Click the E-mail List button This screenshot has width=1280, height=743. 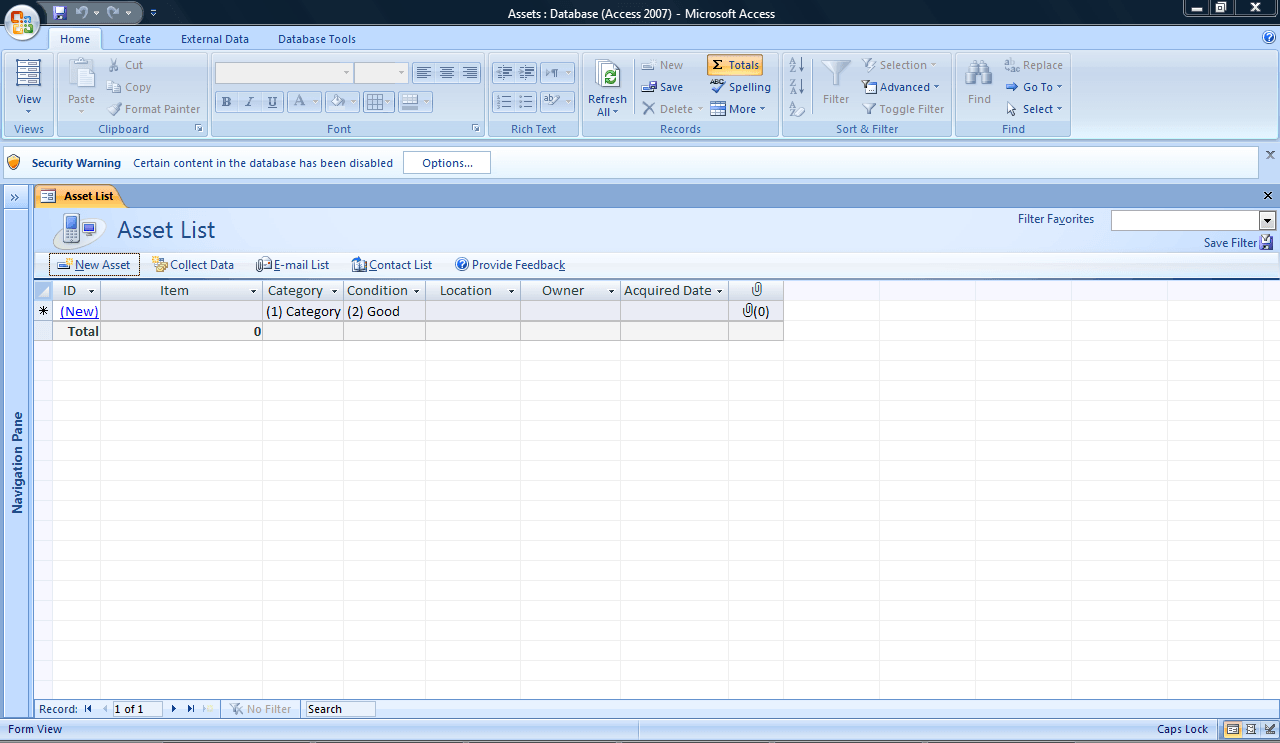coord(292,265)
